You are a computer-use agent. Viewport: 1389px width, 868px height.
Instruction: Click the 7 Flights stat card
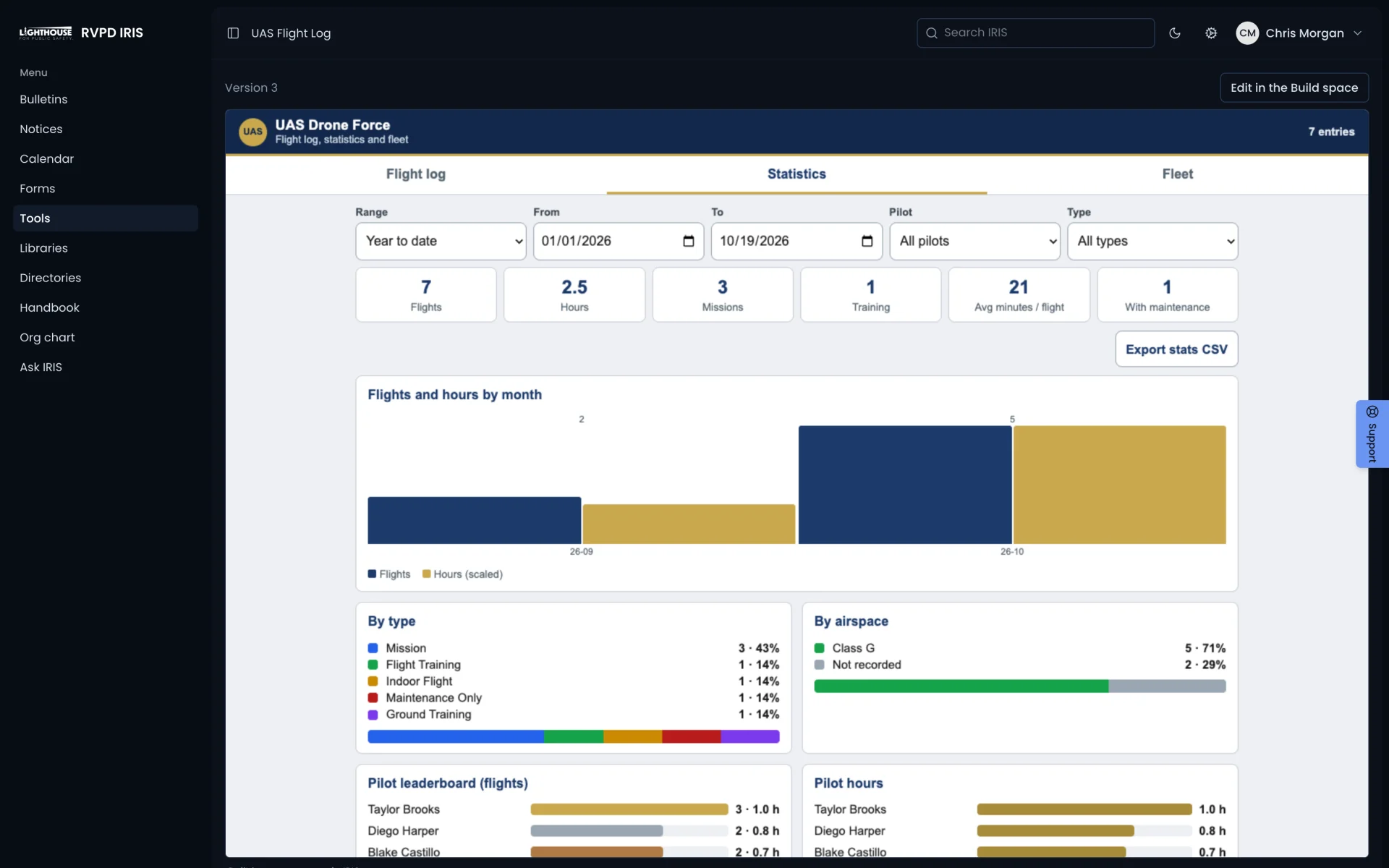(426, 295)
